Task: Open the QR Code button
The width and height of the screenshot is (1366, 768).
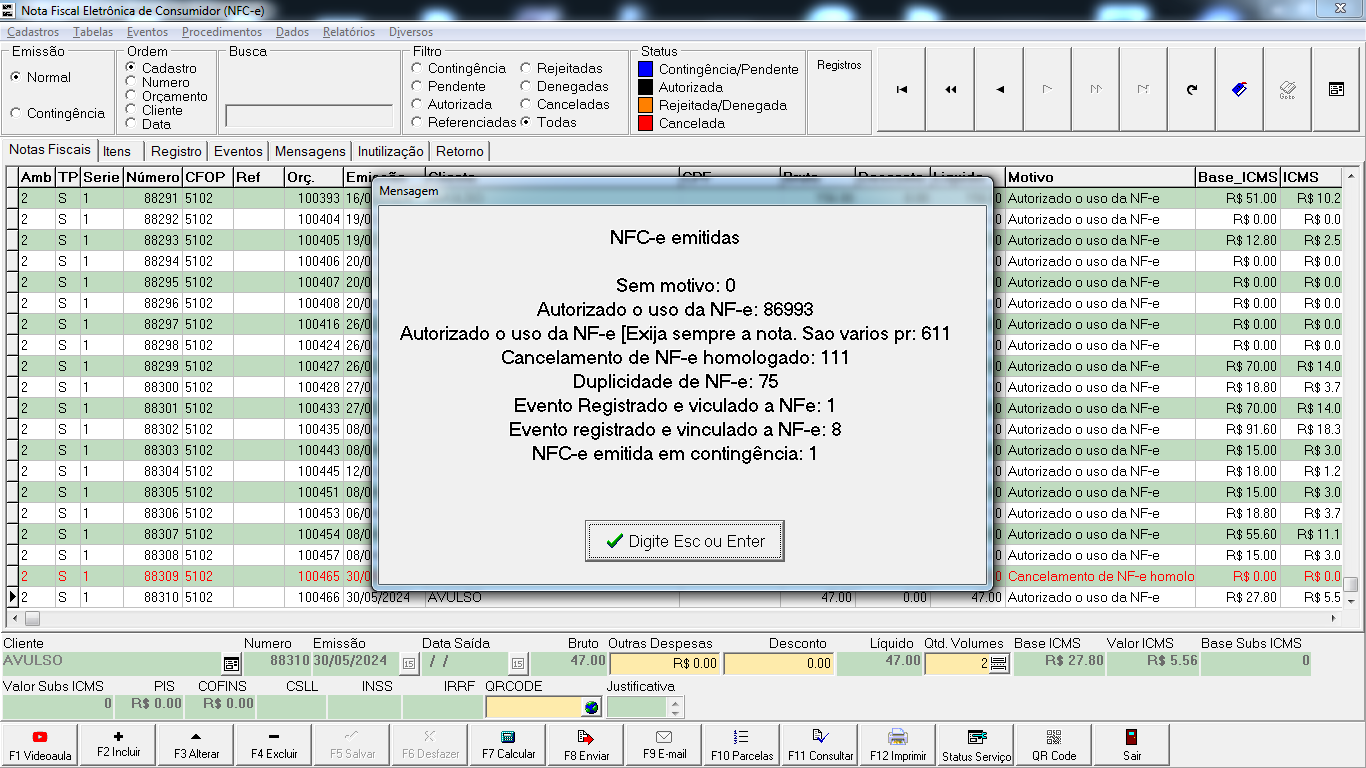Action: click(x=1054, y=738)
